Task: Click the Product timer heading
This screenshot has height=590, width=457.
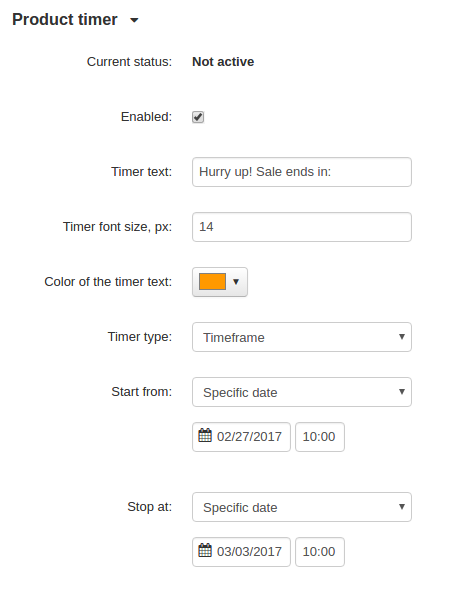Action: point(65,20)
